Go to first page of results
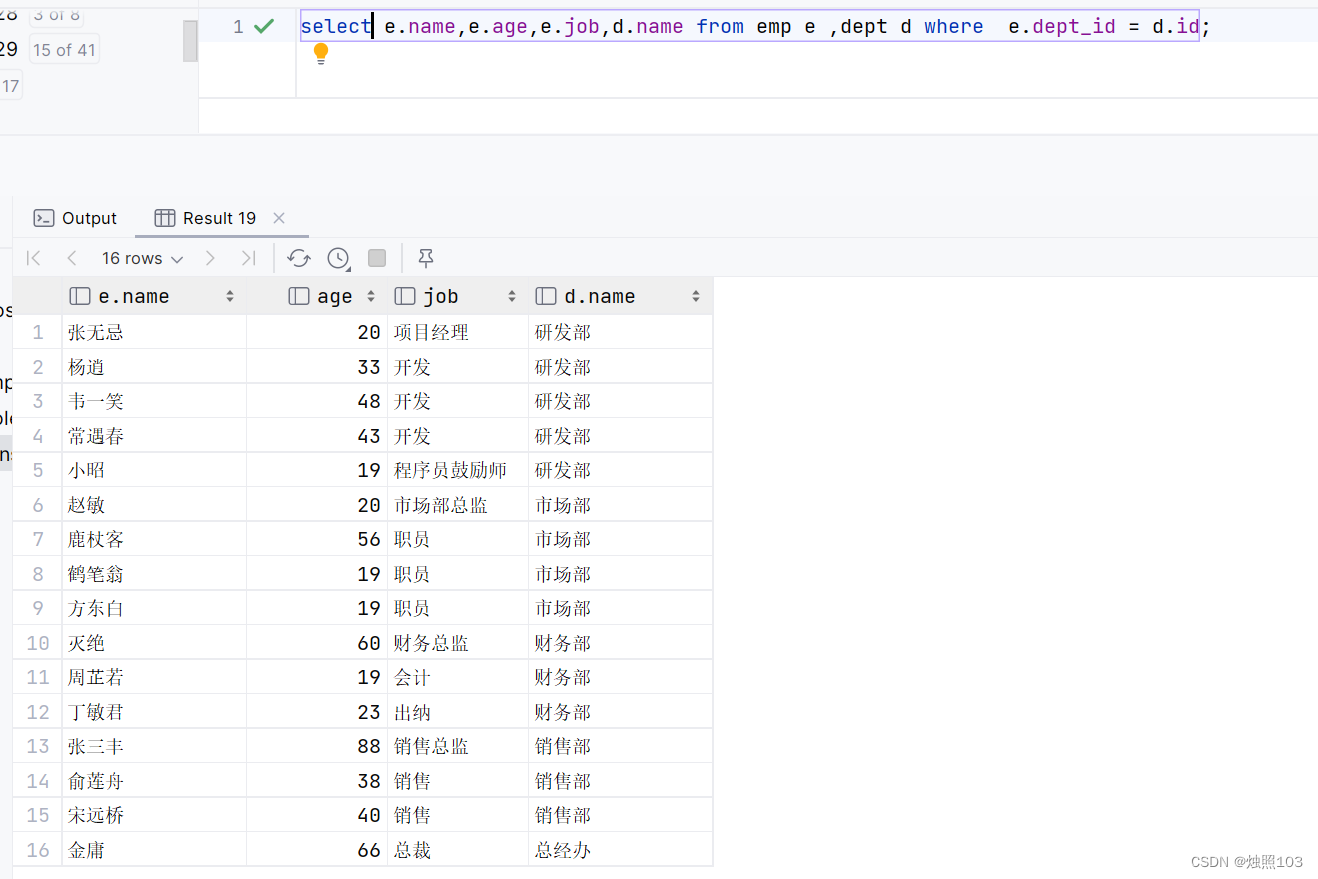Screen dimensions: 1318x879 point(33,258)
